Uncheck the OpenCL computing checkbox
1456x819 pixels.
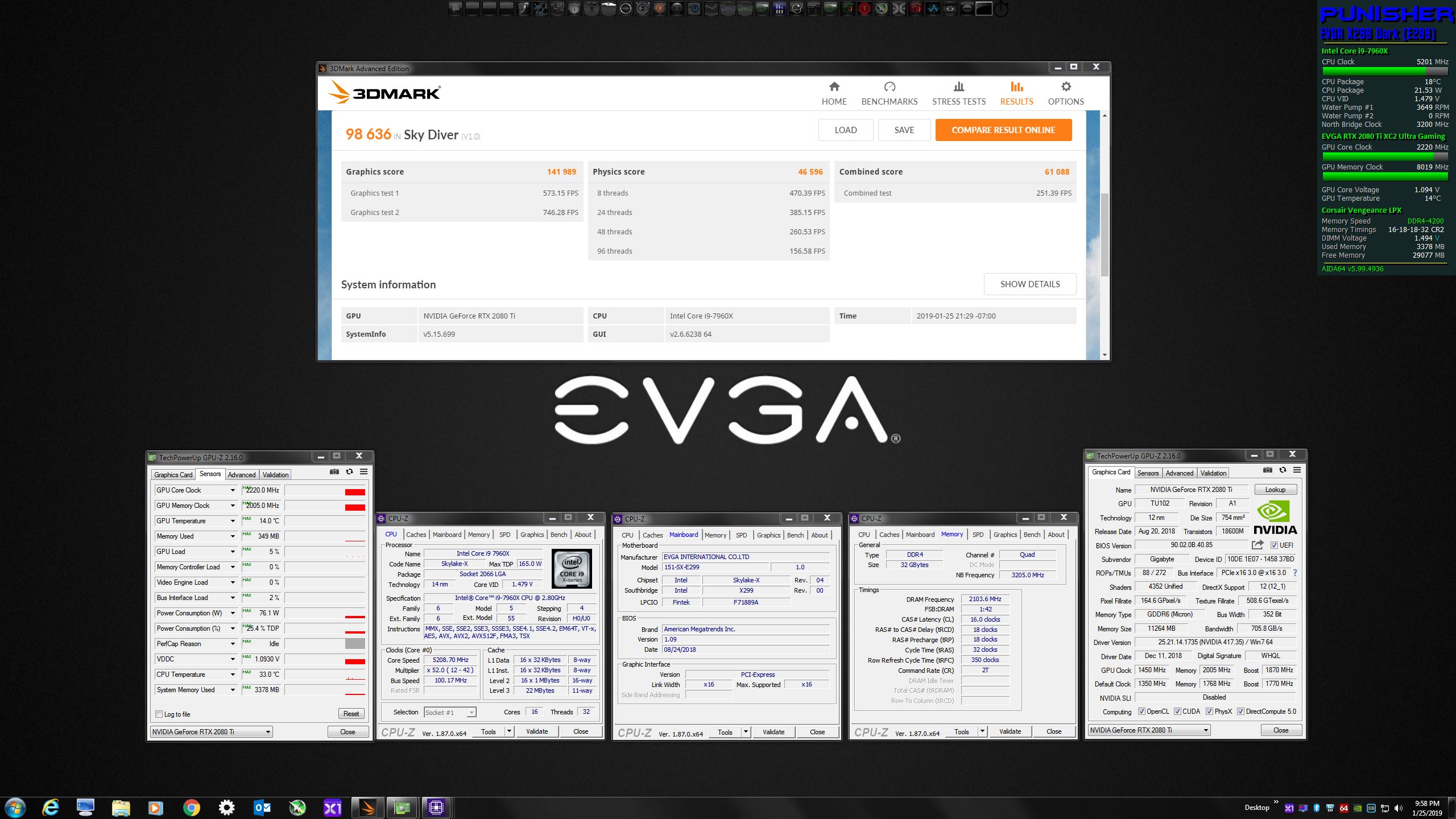coord(1141,712)
